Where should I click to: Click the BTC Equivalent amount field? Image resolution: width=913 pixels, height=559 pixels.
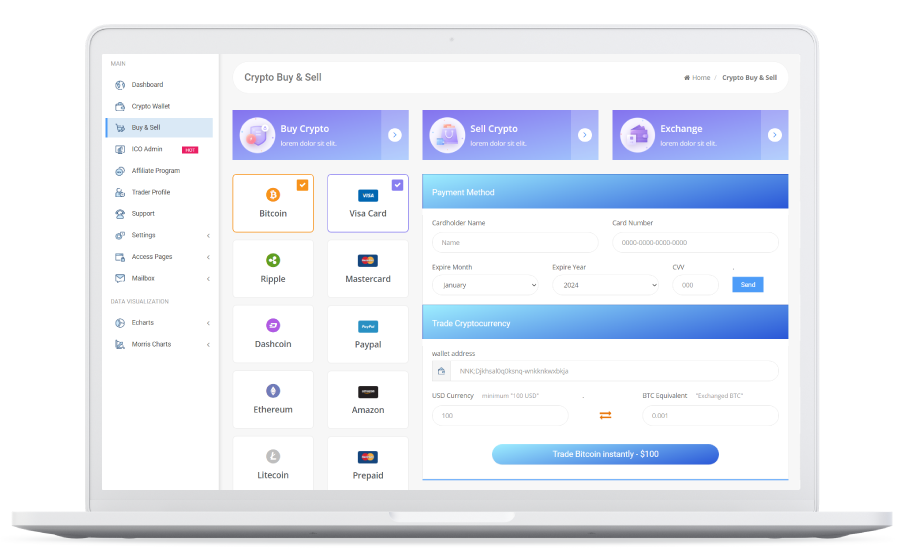tap(710, 416)
